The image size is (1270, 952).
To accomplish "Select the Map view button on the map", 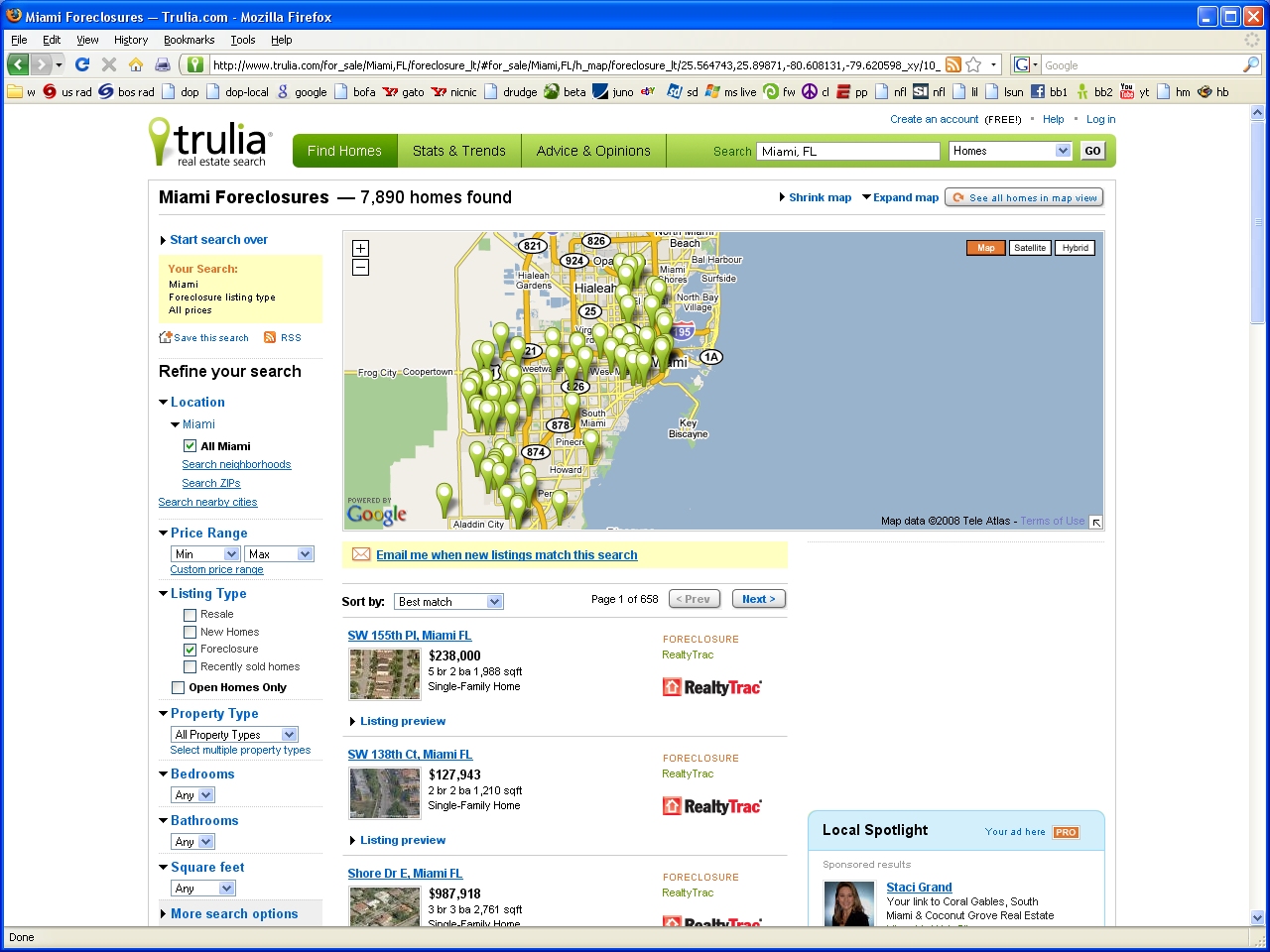I will (985, 248).
